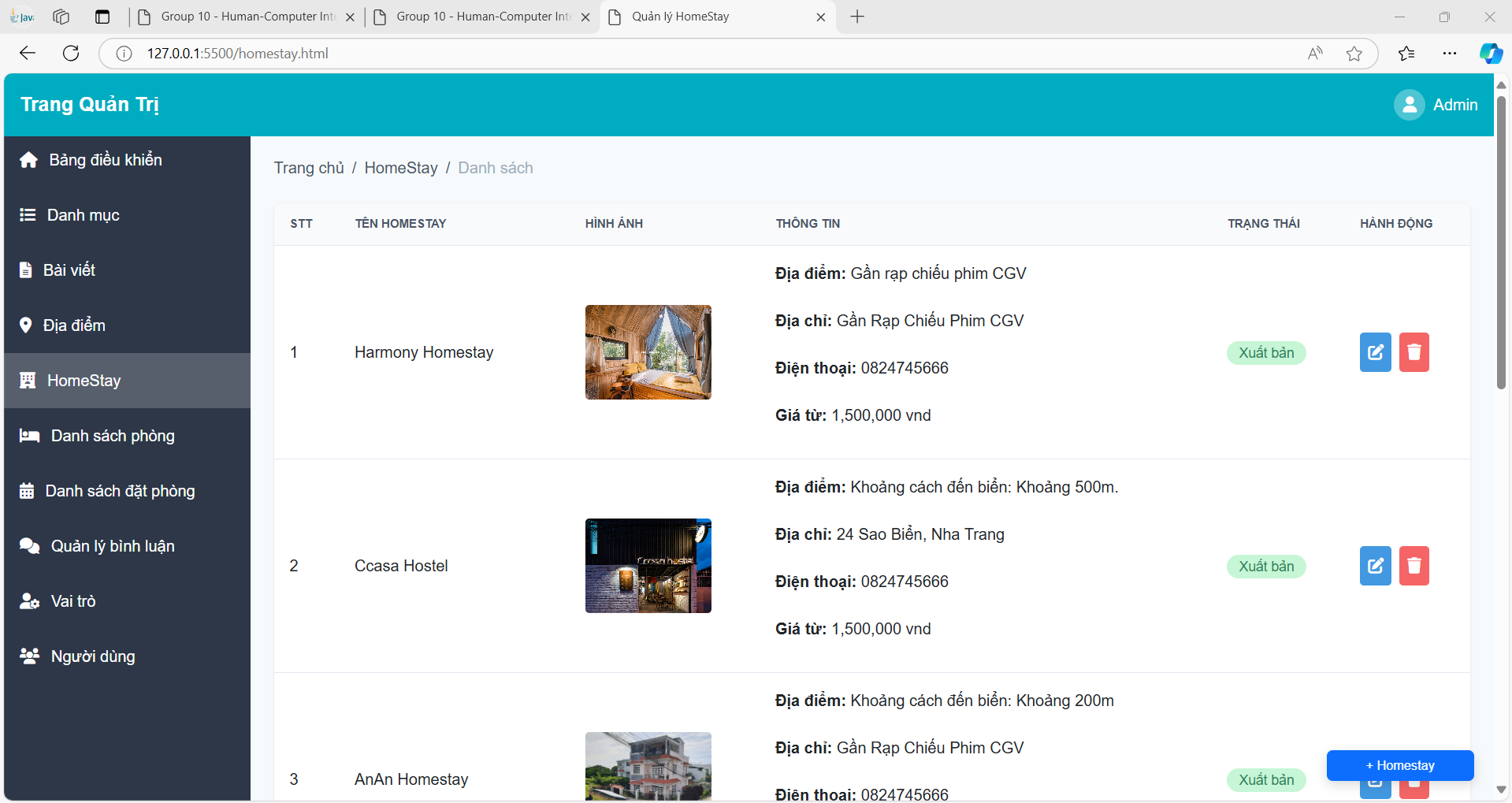The image size is (1512, 803).
Task: Click the chat bubbles icon beside Quản lý bình luận
Action: (x=29, y=546)
